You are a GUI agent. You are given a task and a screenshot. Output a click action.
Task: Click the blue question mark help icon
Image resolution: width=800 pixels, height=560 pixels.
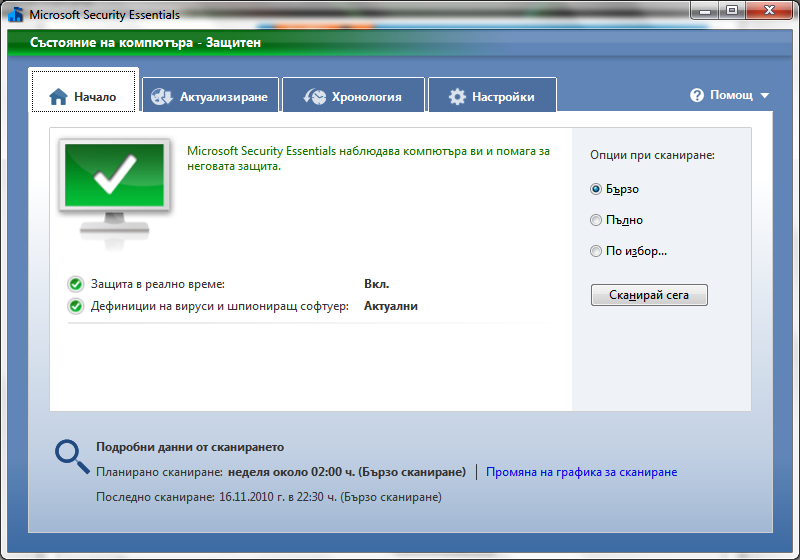[697, 95]
